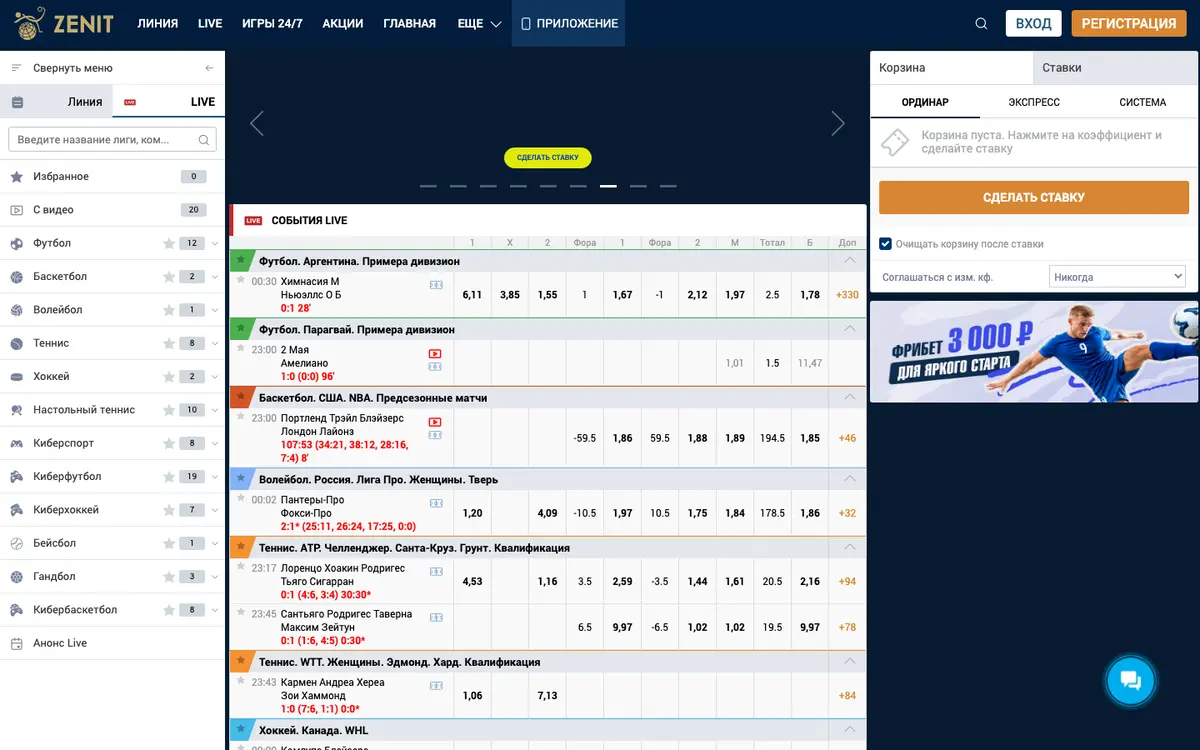This screenshot has width=1200, height=750.
Task: Open the 'Никогда' odds change dropdown
Action: click(1117, 277)
